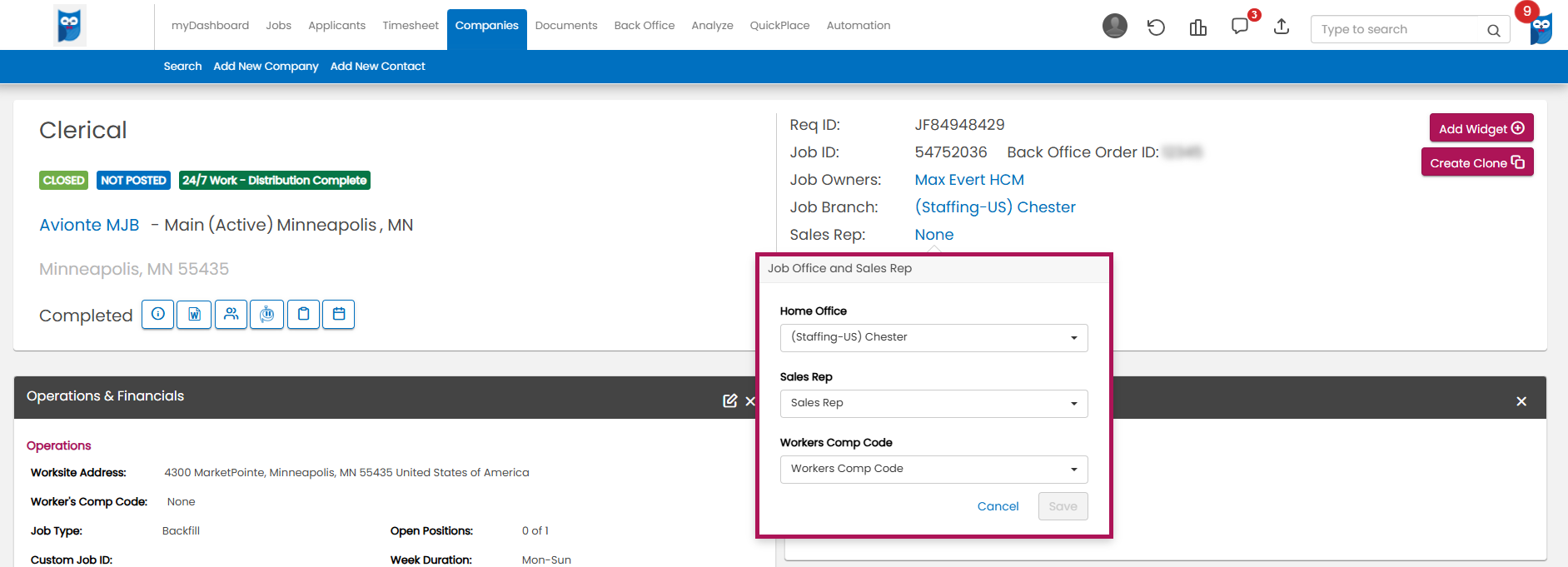1568x567 pixels.
Task: Click the people icon button
Action: (231, 315)
